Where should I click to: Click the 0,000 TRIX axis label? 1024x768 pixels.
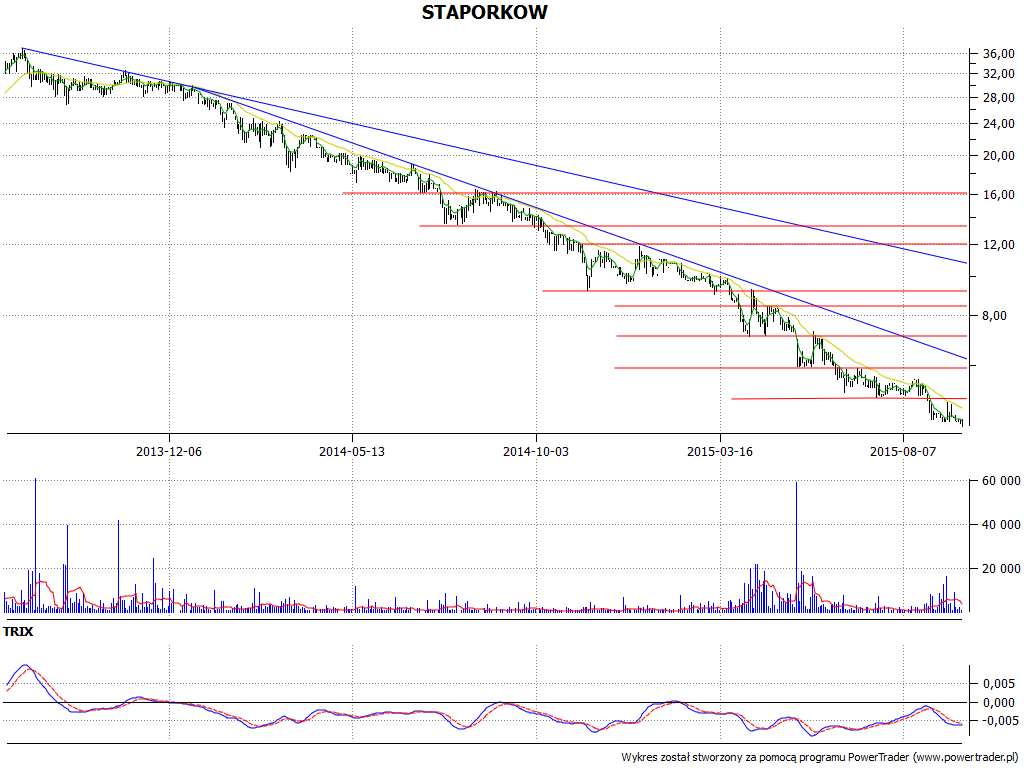coord(999,703)
